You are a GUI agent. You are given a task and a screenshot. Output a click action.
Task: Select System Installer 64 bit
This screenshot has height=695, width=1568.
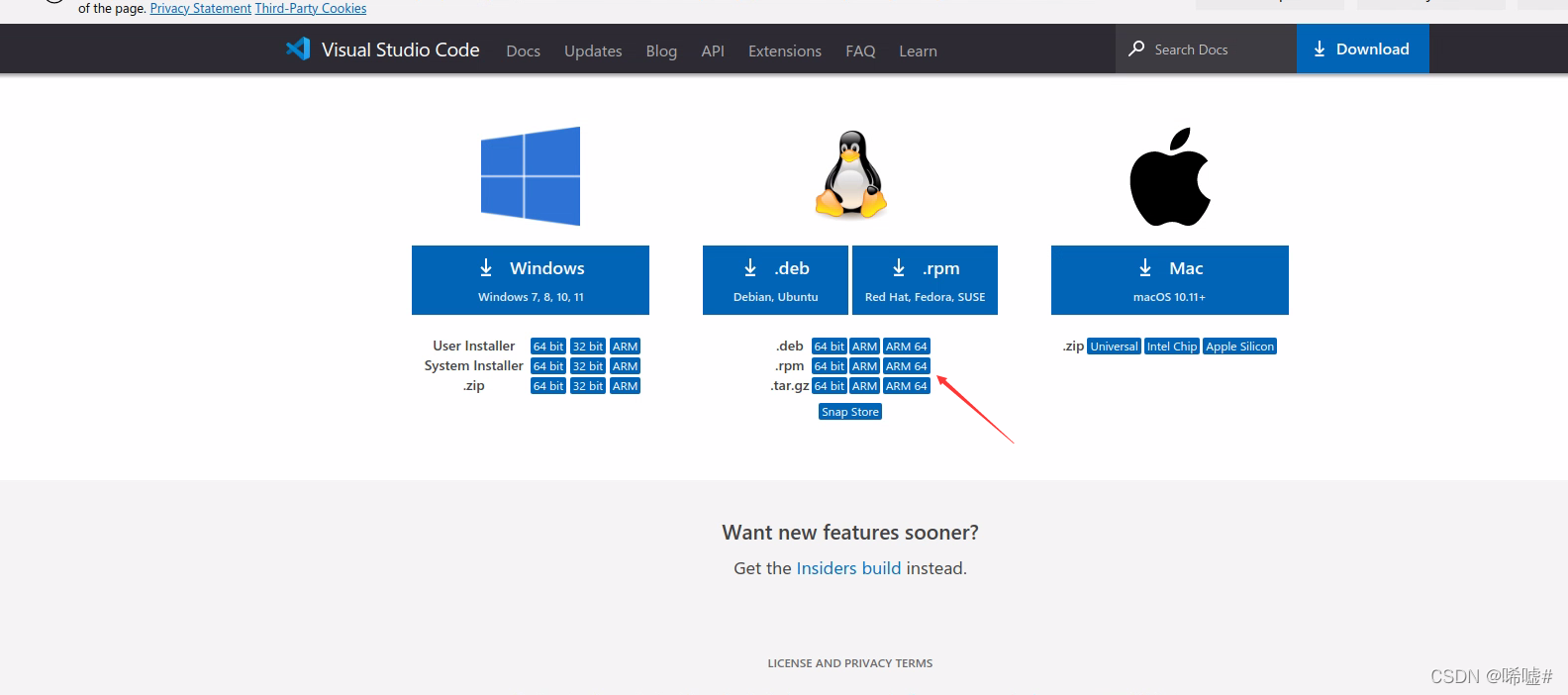point(548,366)
